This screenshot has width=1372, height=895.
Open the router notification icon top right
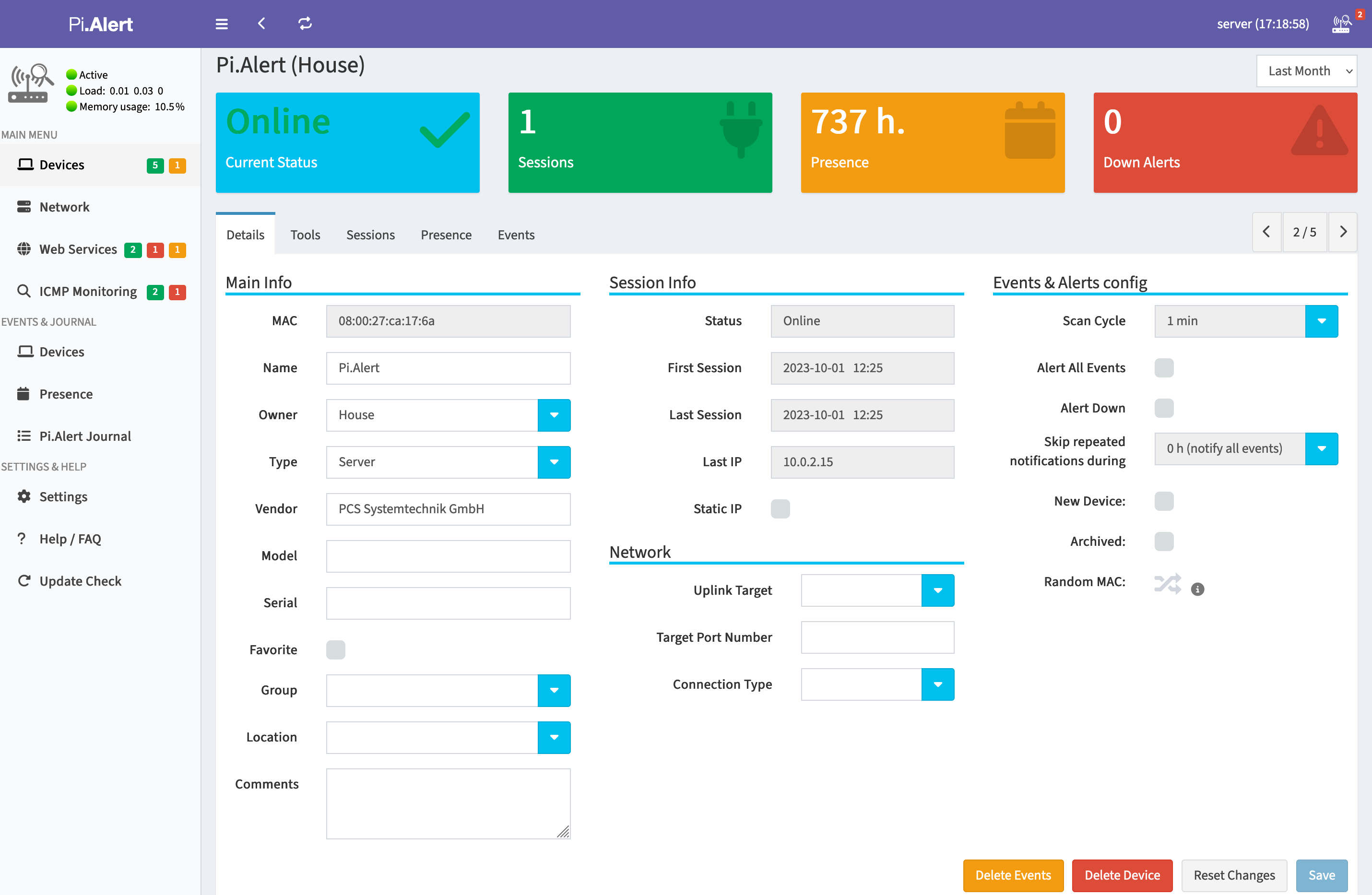(x=1341, y=24)
